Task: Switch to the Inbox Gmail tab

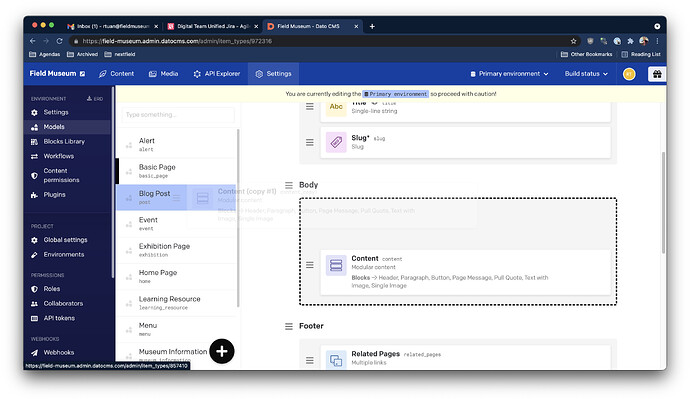Action: [x=113, y=26]
